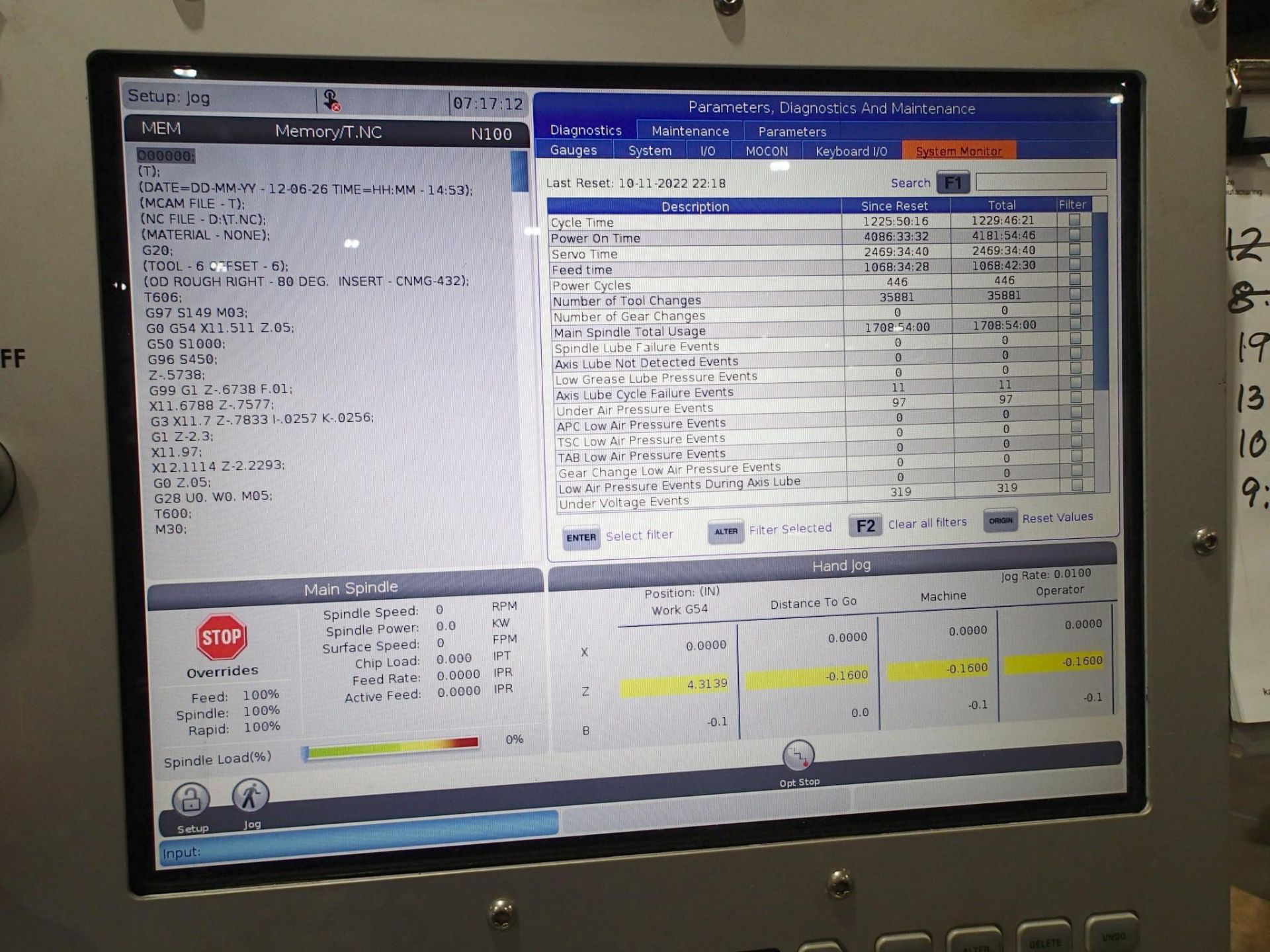Tick the Number of Tool Changes checkbox

coord(1074,294)
